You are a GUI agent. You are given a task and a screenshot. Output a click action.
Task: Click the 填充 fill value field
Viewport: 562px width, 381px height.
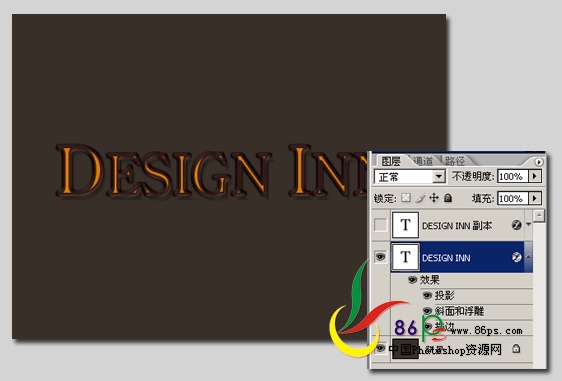tap(513, 198)
